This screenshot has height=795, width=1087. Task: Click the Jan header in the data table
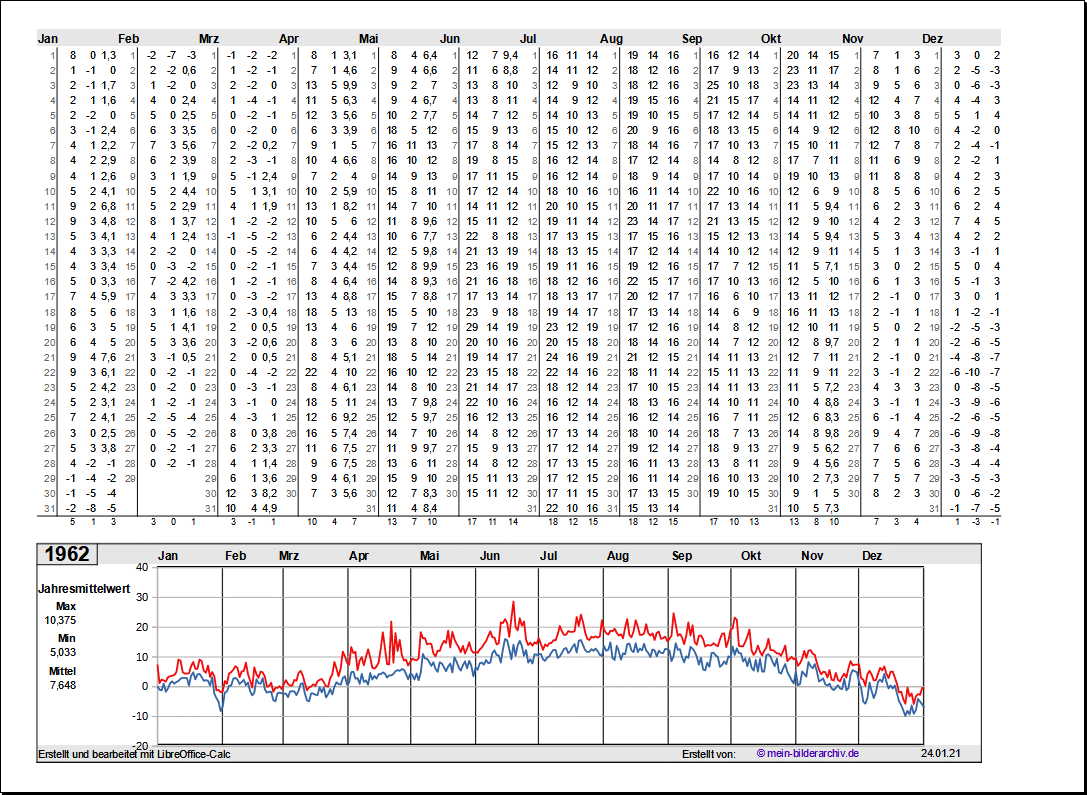[x=48, y=38]
